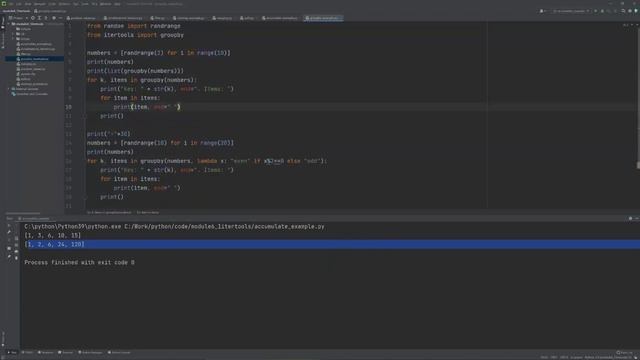The image size is (640, 360).
Task: Select highlighted groupby_example.py in Project tree
Action: (34, 59)
